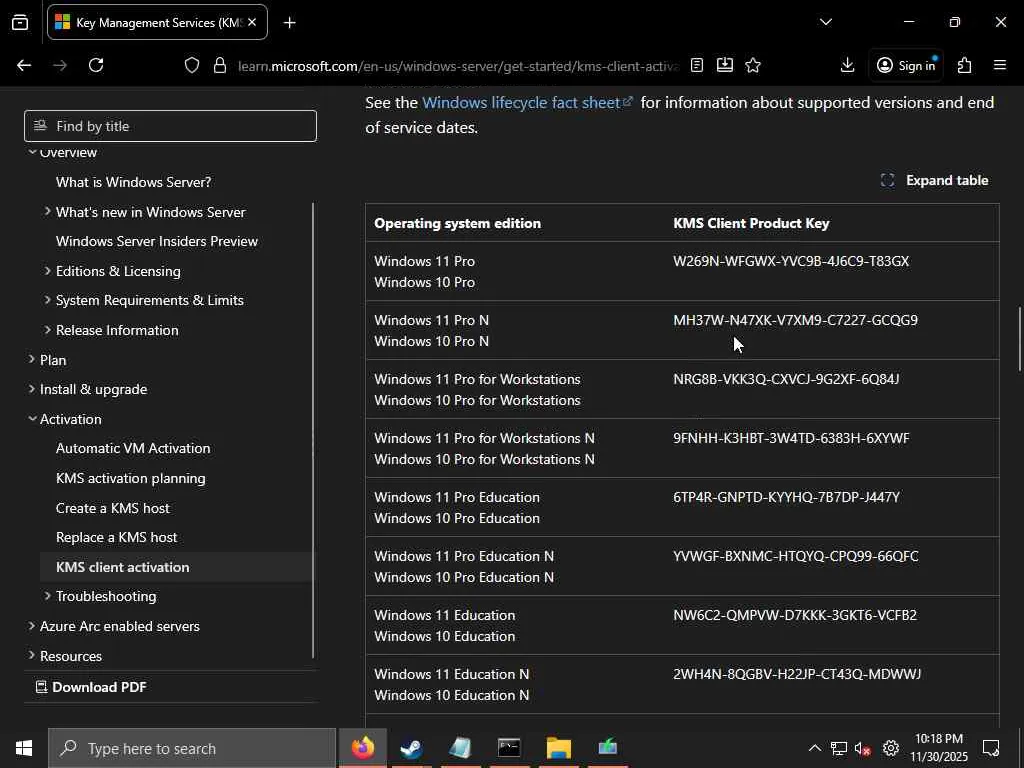Expand System Requirements & Limits
This screenshot has width=1024, height=768.
(x=48, y=300)
